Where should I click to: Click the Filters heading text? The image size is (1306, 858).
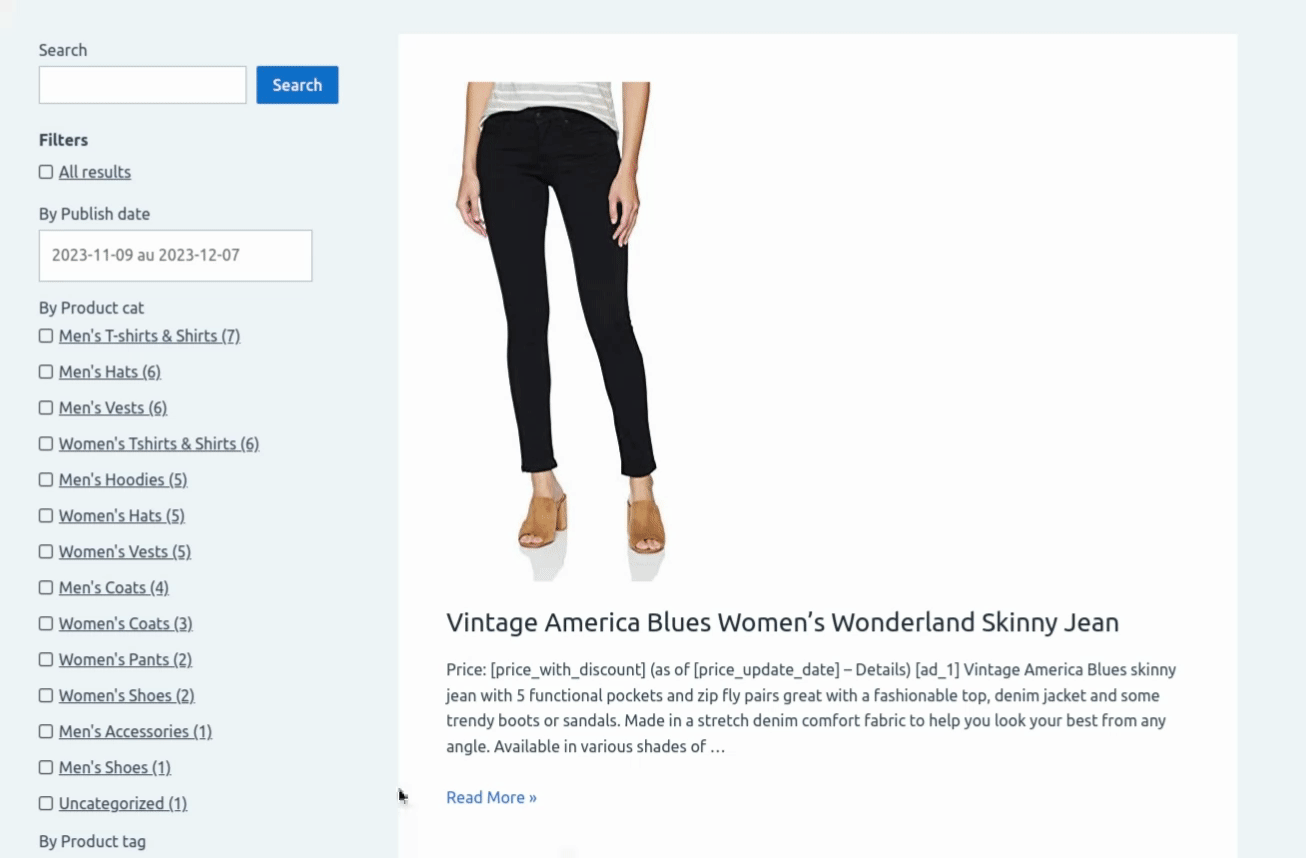pos(63,140)
